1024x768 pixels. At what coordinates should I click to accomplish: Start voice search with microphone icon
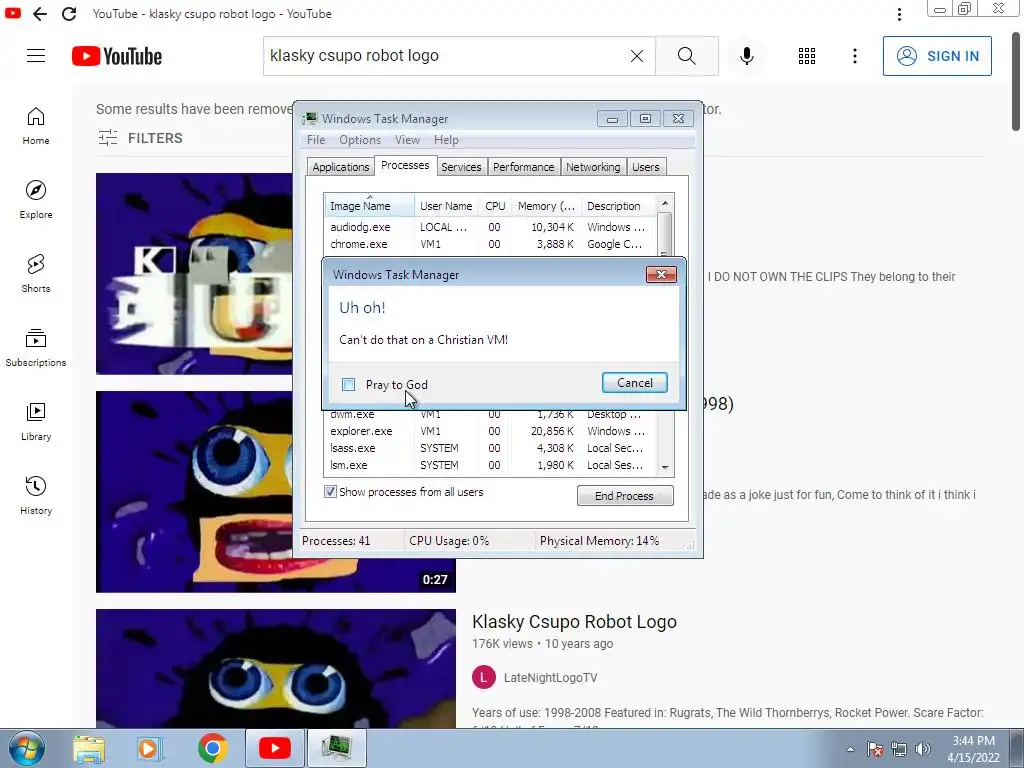pos(746,56)
